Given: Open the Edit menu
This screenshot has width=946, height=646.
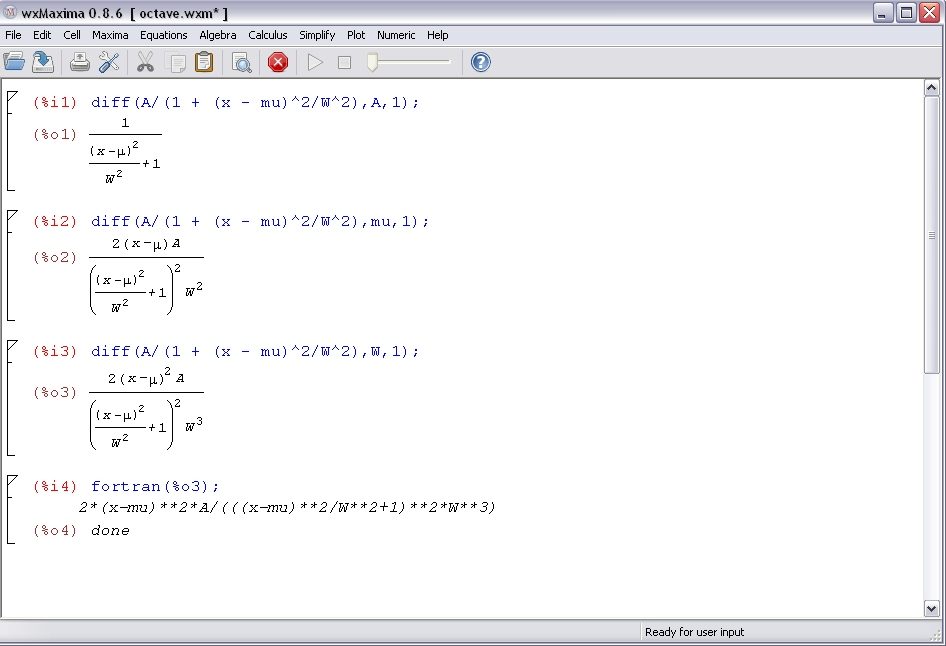Looking at the screenshot, I should (42, 35).
